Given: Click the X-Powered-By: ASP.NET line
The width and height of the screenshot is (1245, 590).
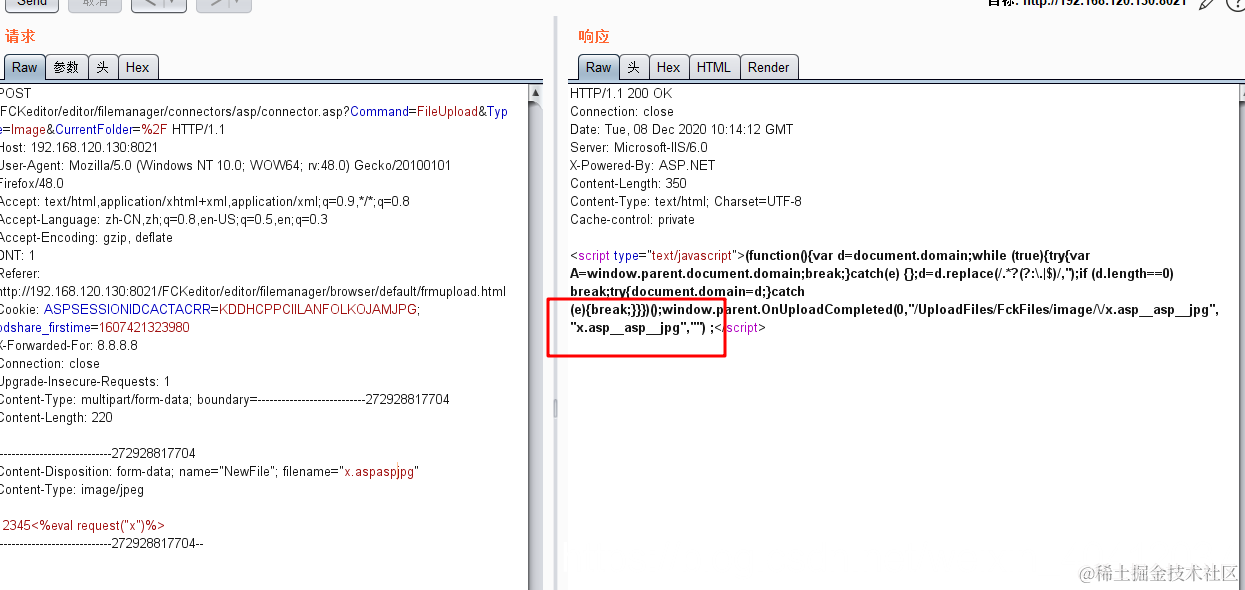Looking at the screenshot, I should point(642,165).
